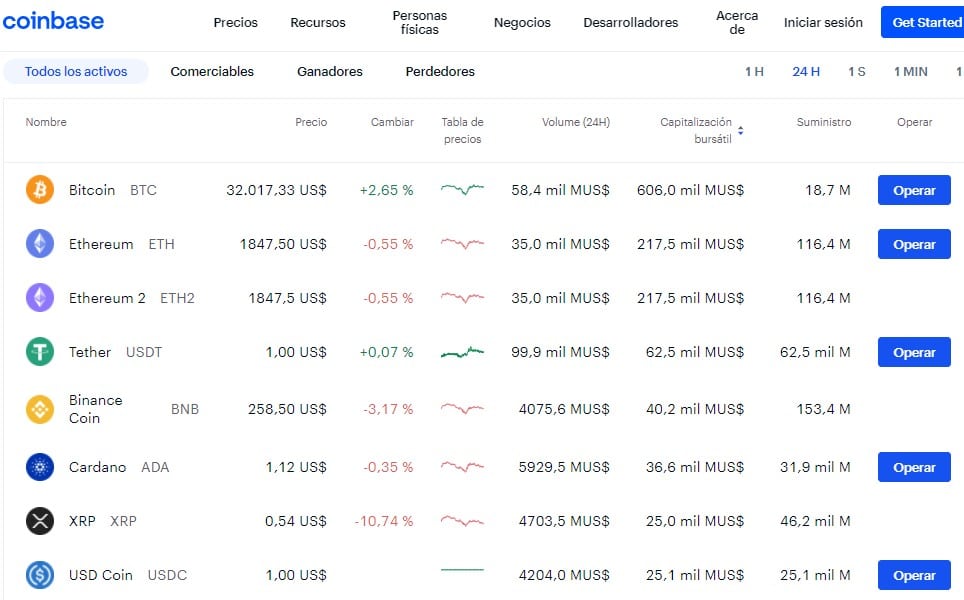This screenshot has height=600, width=964.
Task: Click the Coinbase logo
Action: pyautogui.click(x=53, y=21)
